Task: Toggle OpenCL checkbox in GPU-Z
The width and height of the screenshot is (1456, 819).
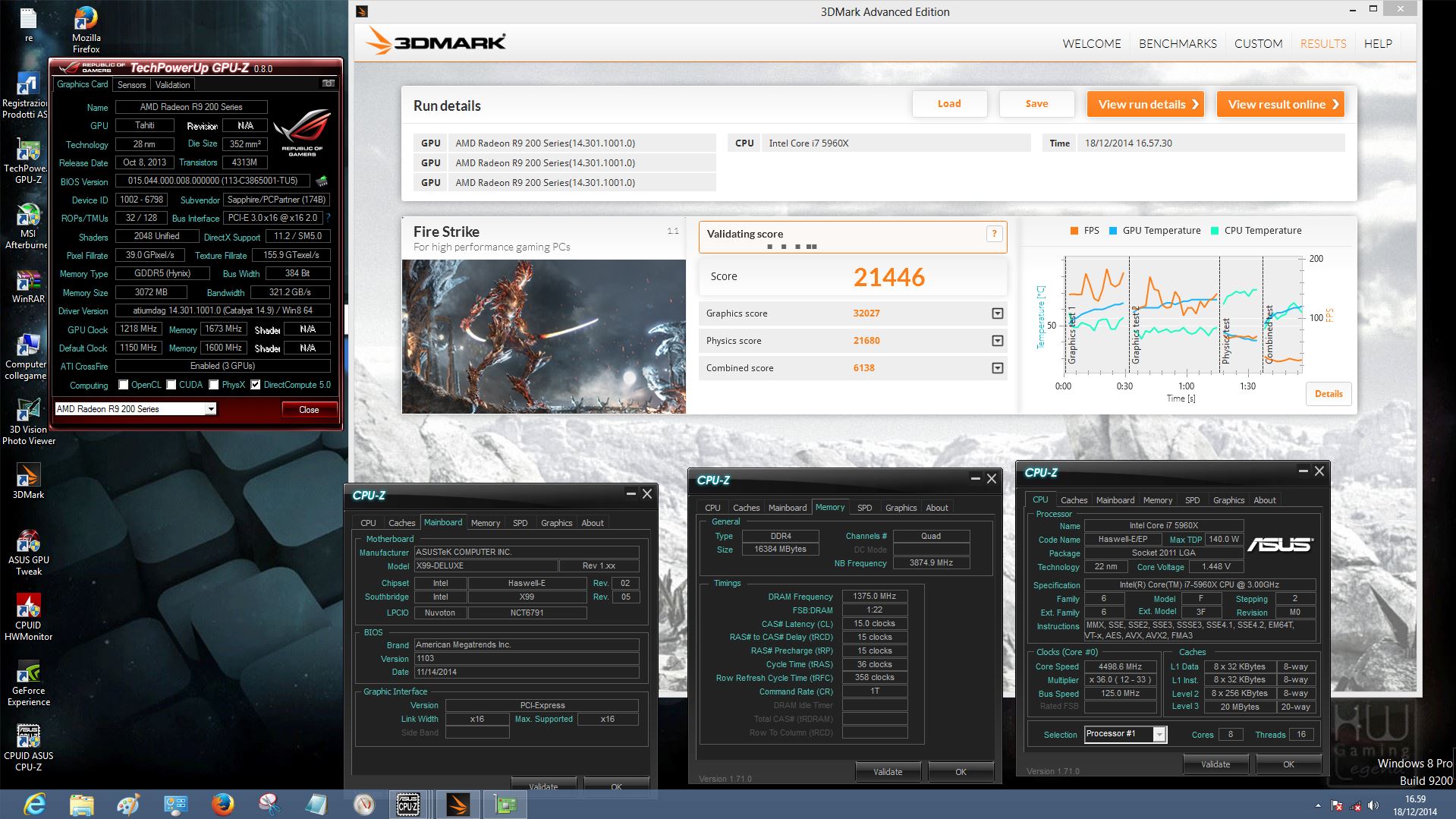Action: (x=124, y=385)
